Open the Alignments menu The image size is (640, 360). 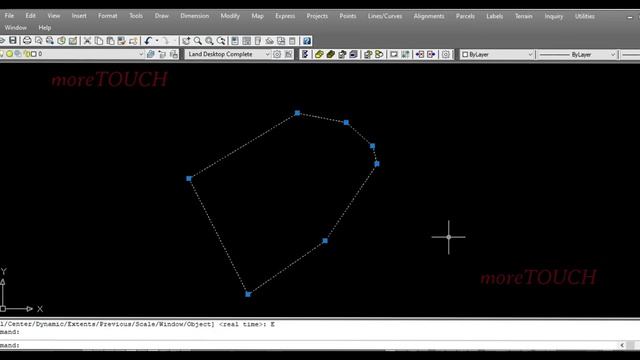click(429, 16)
